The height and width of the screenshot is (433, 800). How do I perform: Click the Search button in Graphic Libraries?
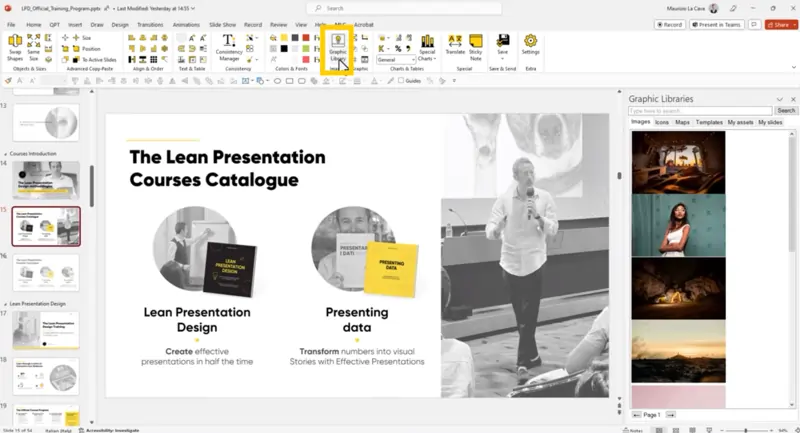[786, 111]
